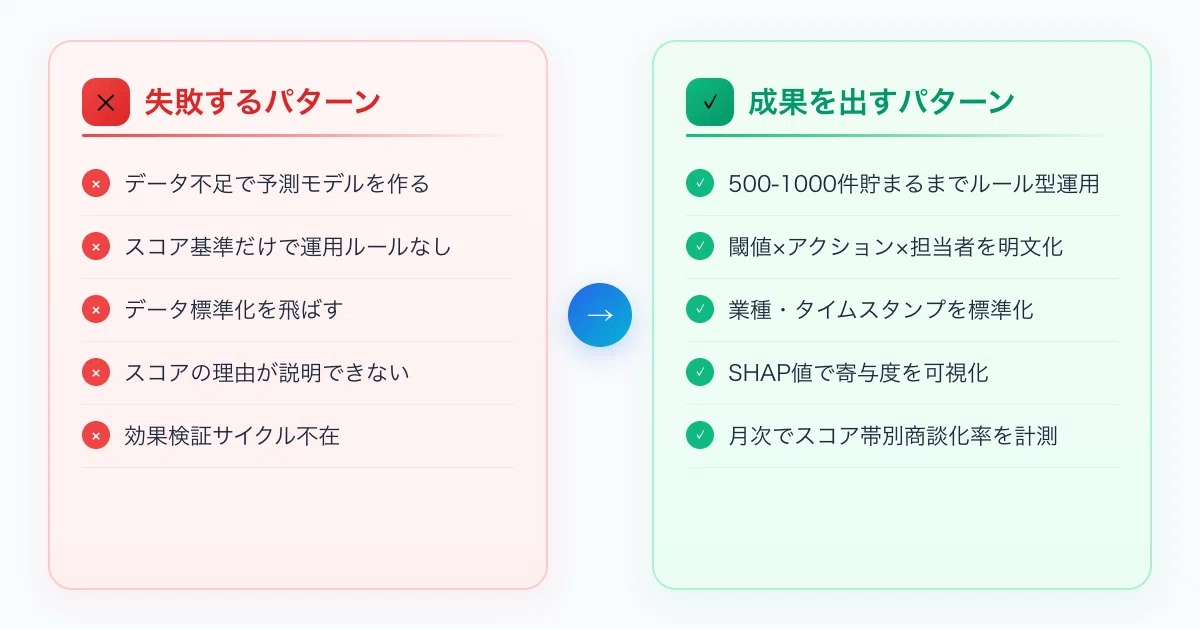Viewport: 1200px width, 630px height.
Task: Click the text SHAP値で寄与度を可視化
Action: [858, 373]
